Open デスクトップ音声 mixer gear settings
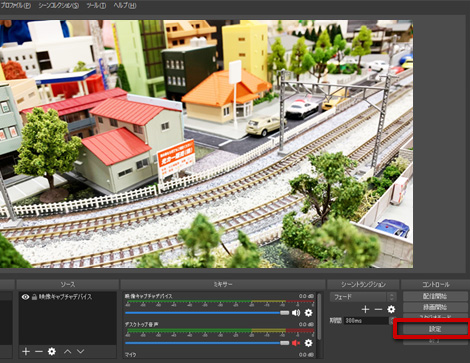Image resolution: width=470 pixels, height=363 pixels. tap(309, 343)
